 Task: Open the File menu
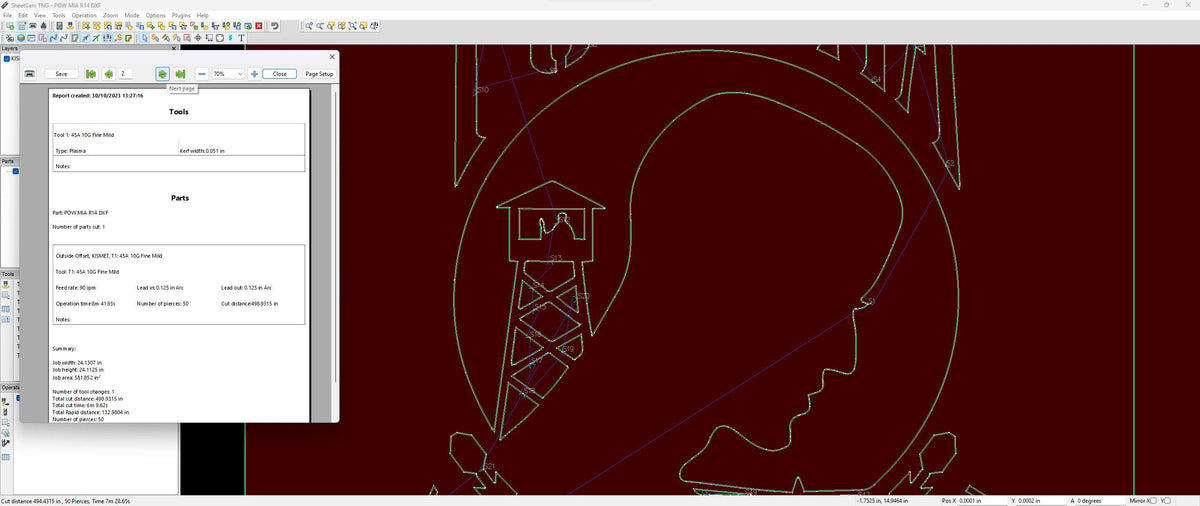point(8,16)
